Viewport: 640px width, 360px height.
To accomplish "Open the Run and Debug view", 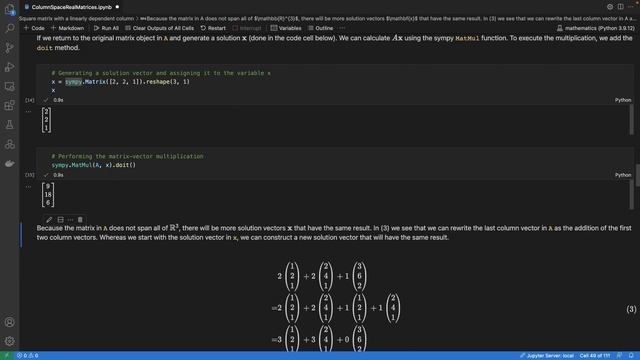I will pos(9,67).
